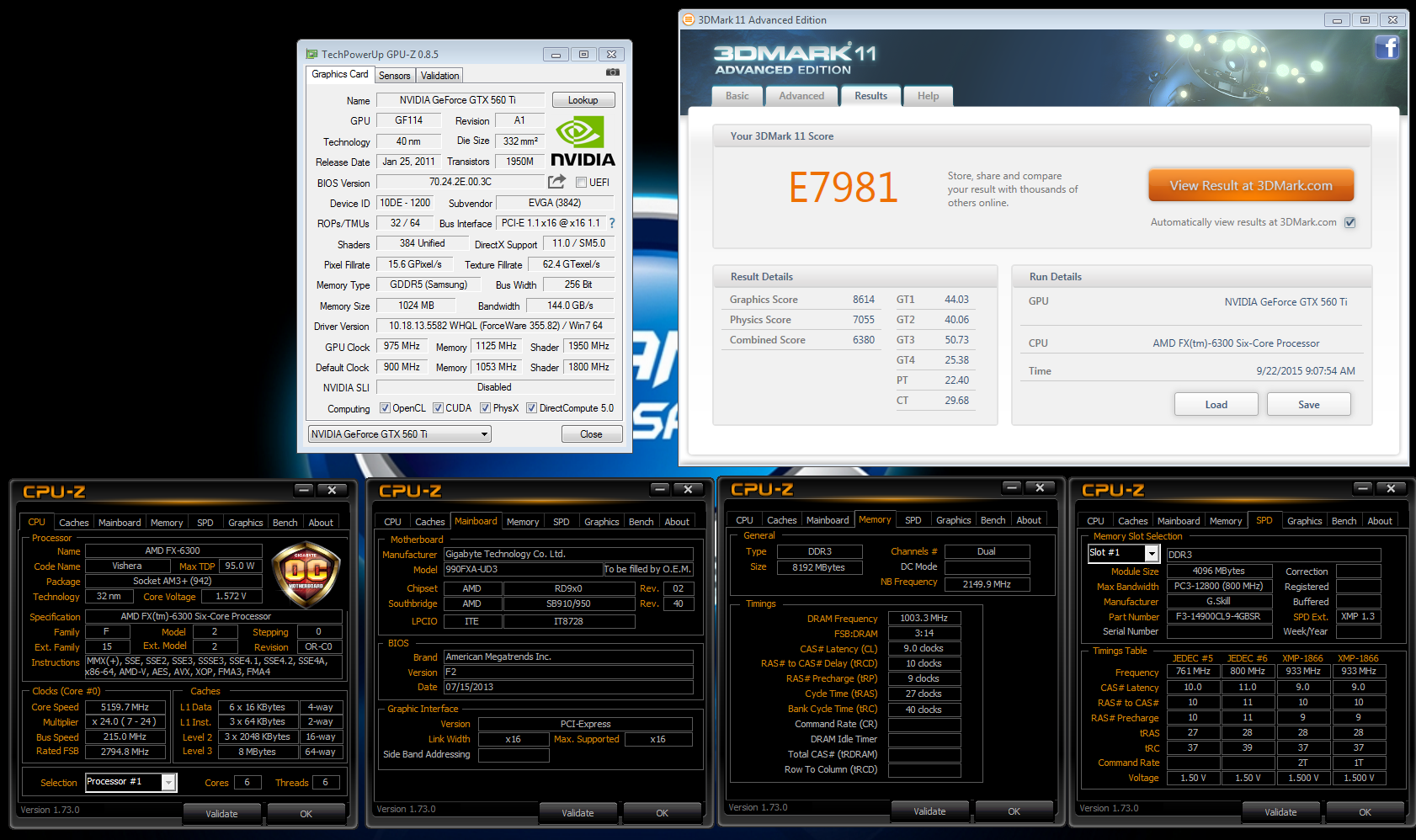The height and width of the screenshot is (840, 1416).
Task: Click the Memory Size value 1024 MB in GPU-Z
Action: click(x=417, y=306)
